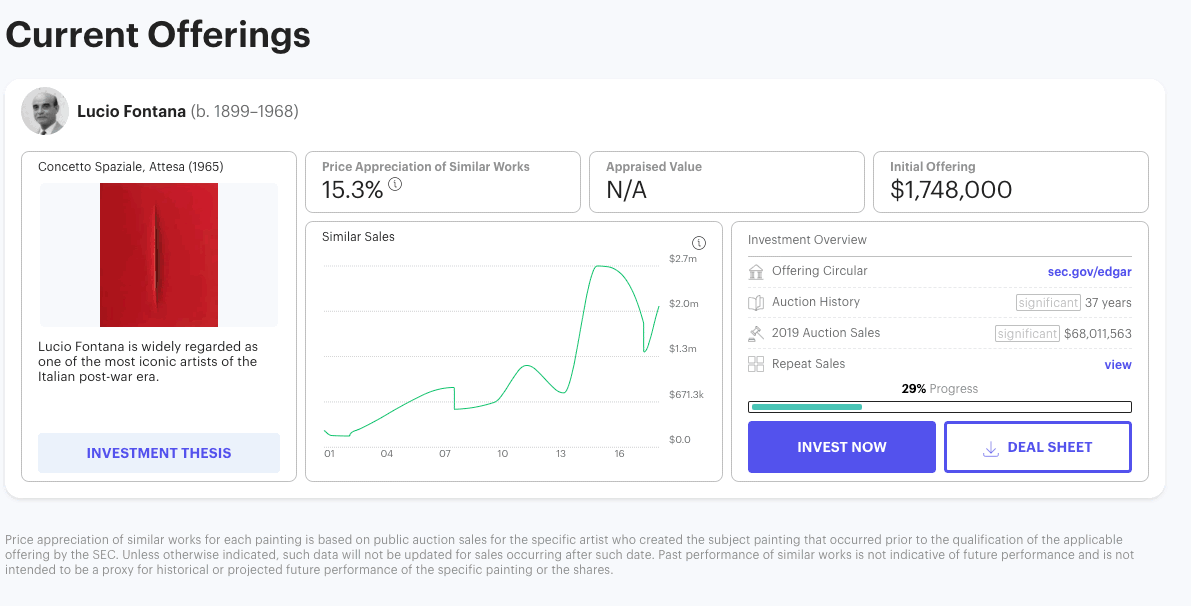Click the Offering Circular bank building icon

click(756, 272)
